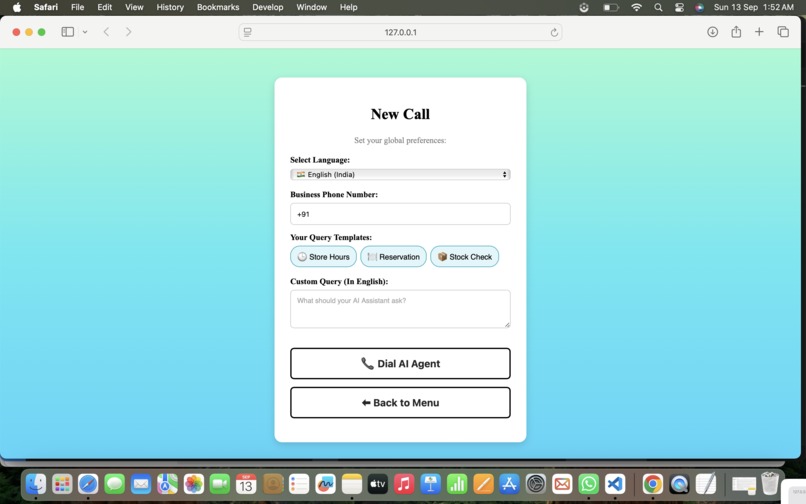The height and width of the screenshot is (504, 806).
Task: Click the battery status icon
Action: tap(610, 7)
